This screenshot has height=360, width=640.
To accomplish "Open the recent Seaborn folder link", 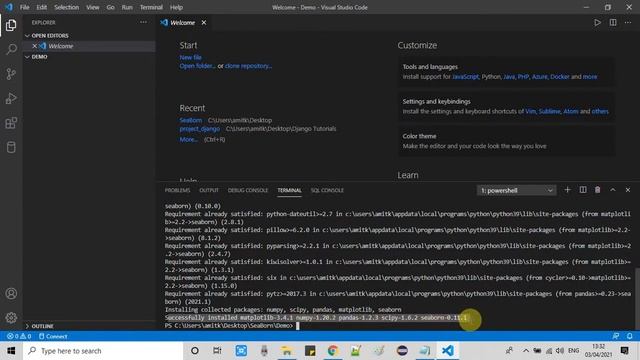I will click(x=191, y=120).
